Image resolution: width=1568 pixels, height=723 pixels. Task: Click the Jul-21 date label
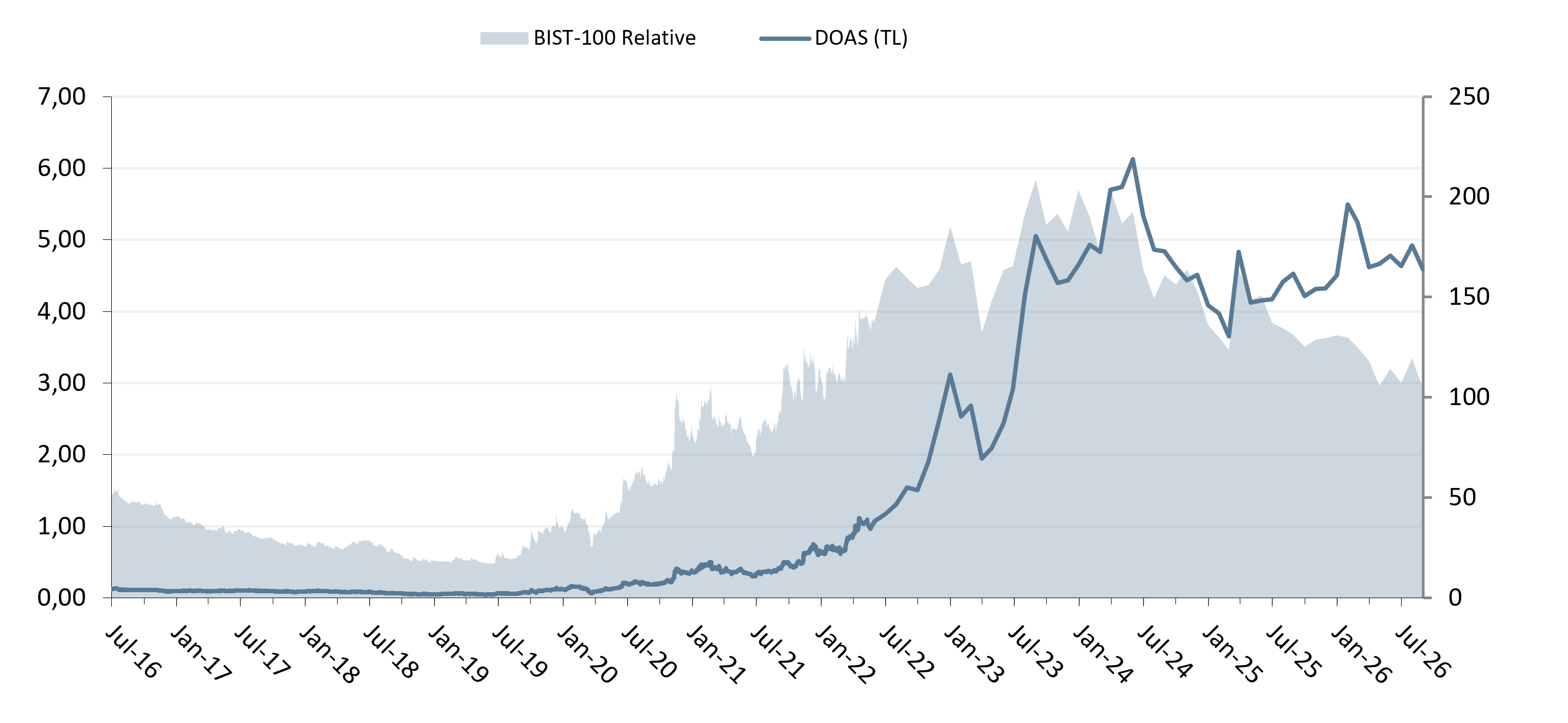click(778, 652)
